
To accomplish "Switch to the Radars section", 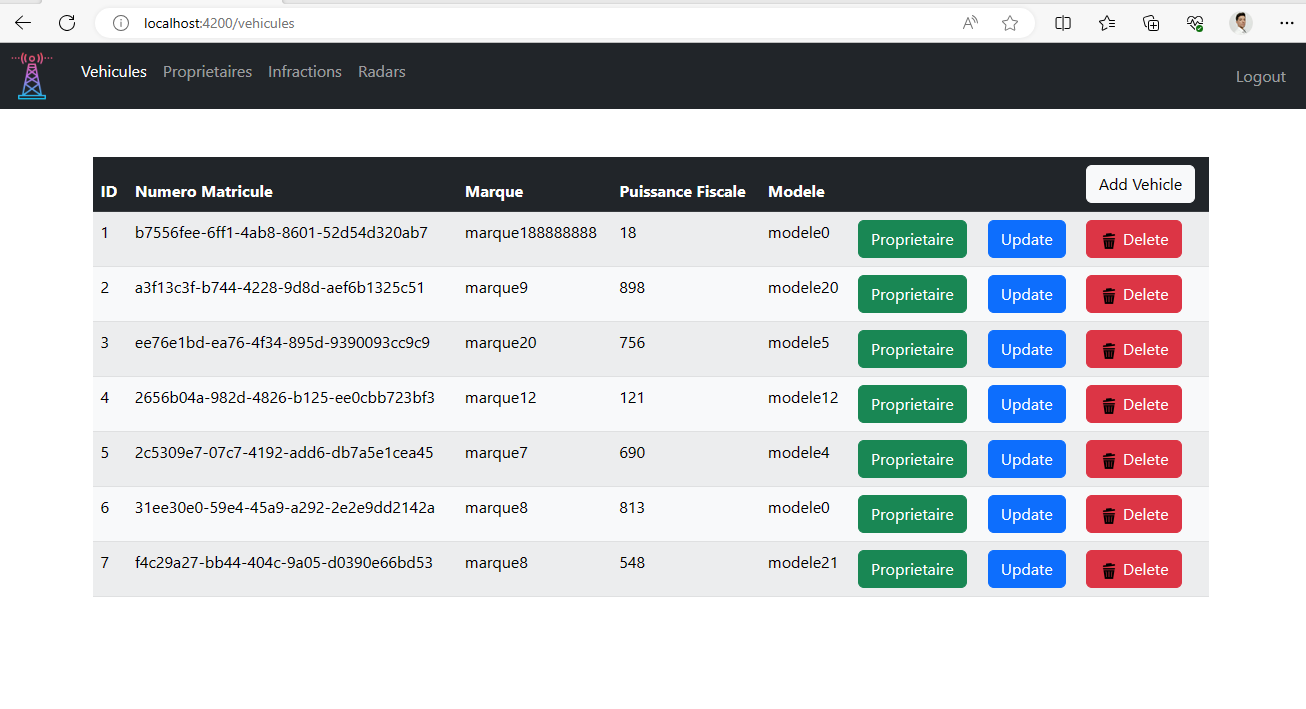I will coord(381,71).
